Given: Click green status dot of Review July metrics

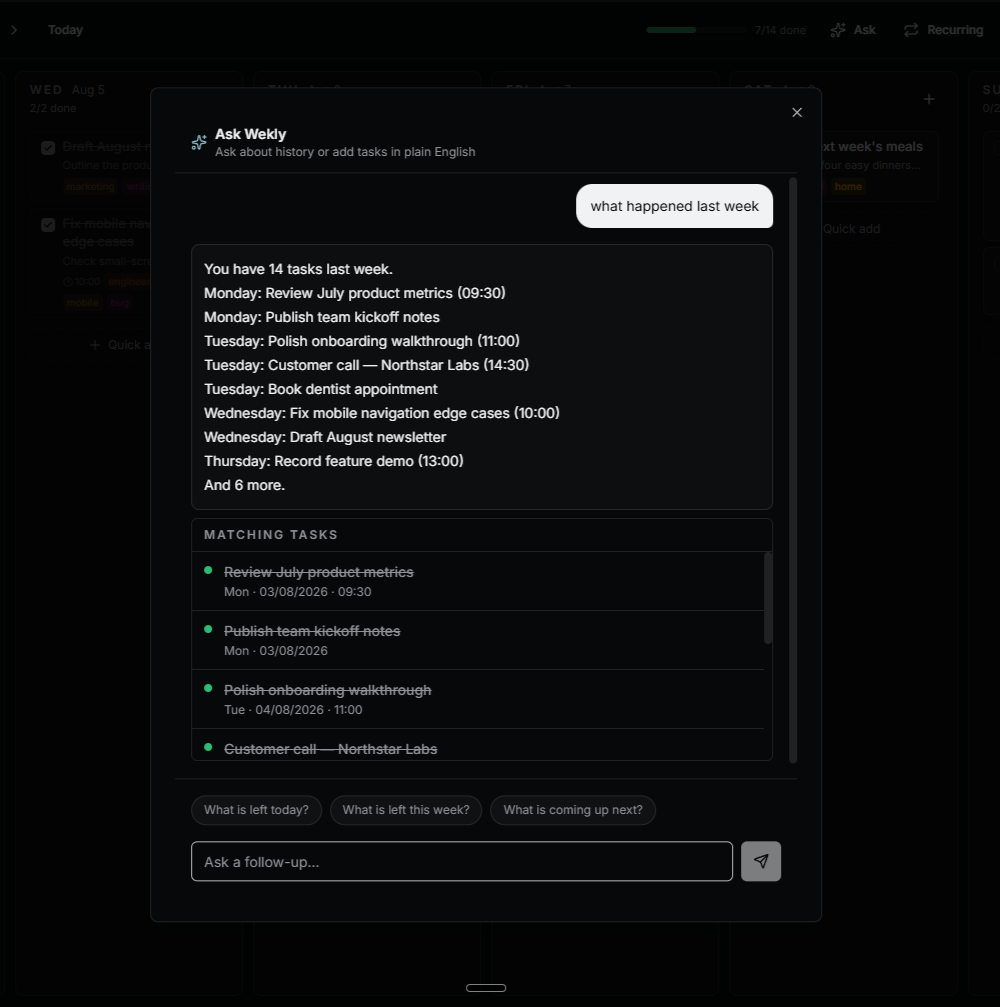Looking at the screenshot, I should click(208, 570).
